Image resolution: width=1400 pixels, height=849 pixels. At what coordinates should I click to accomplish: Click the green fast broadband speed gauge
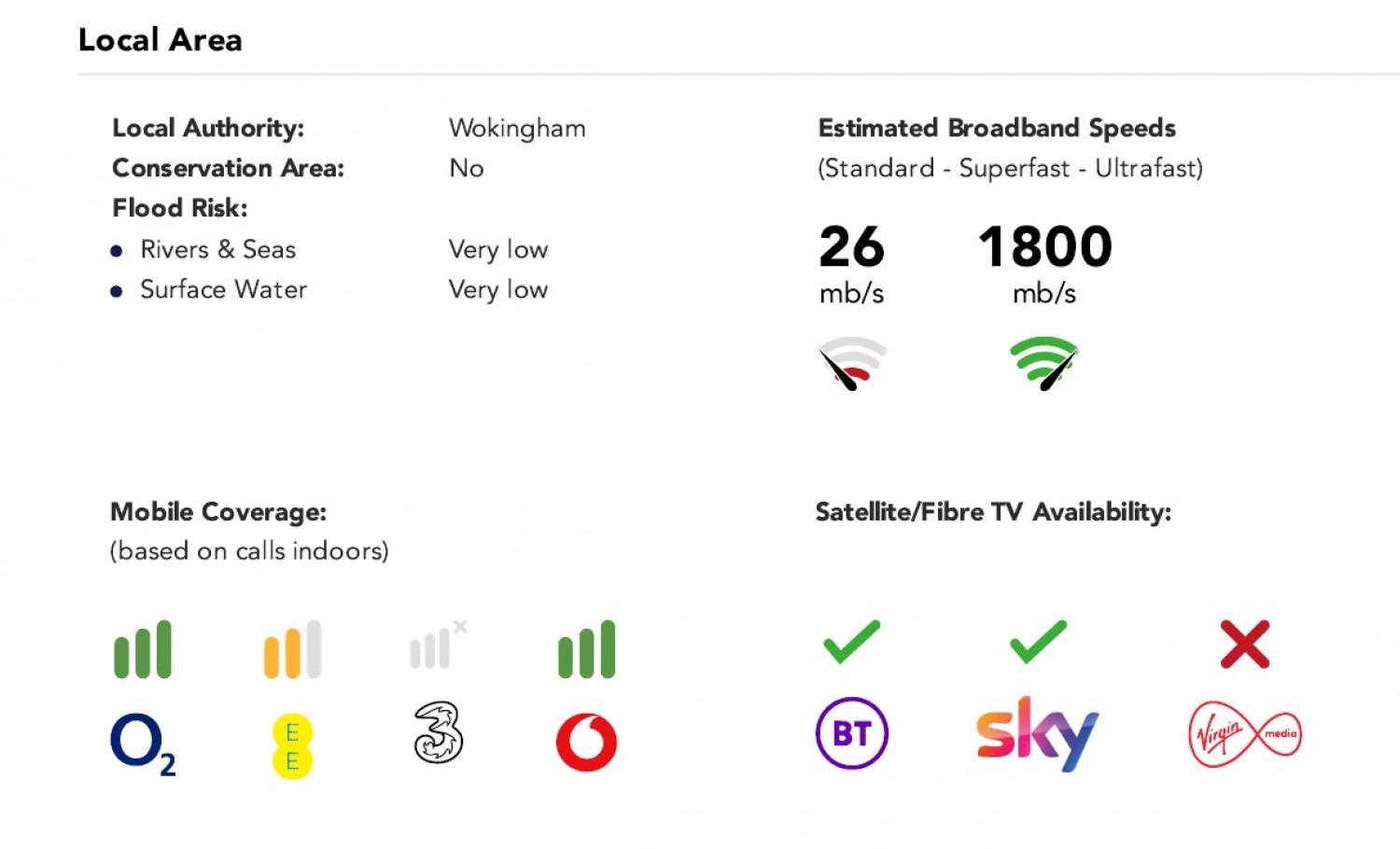click(x=1044, y=363)
